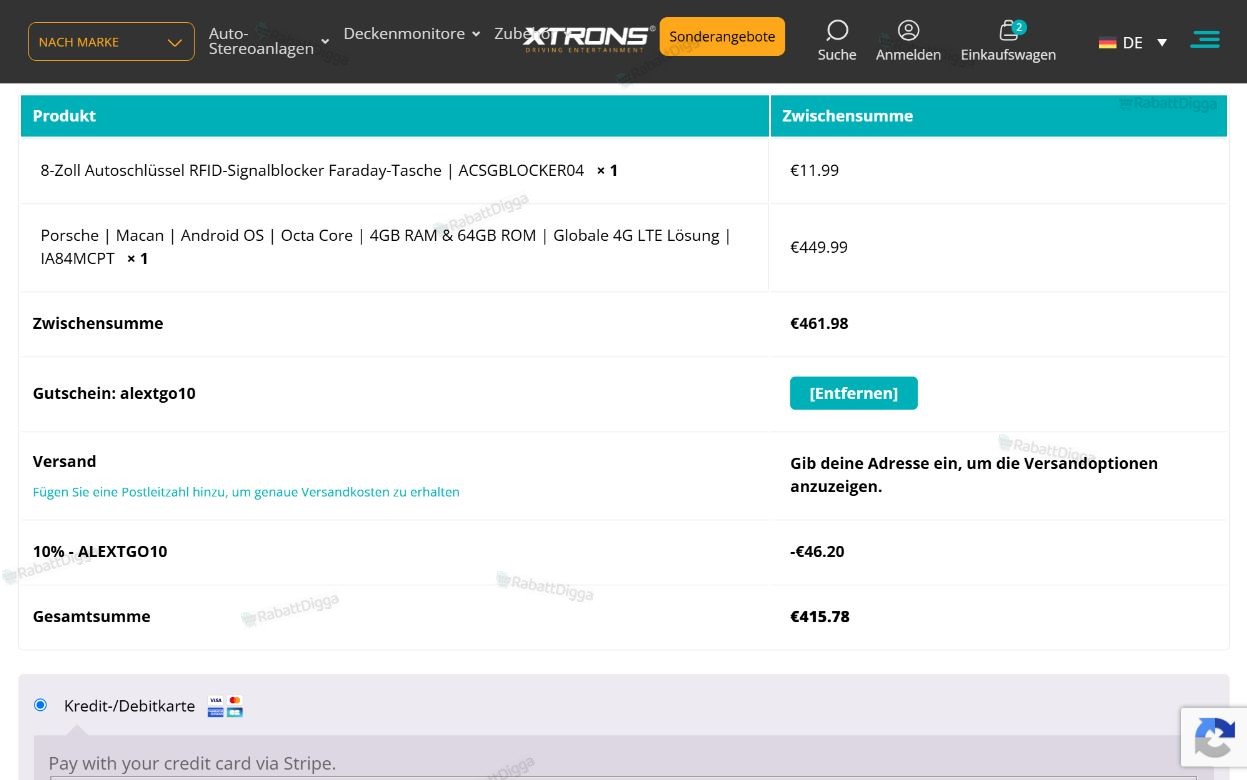1247x780 pixels.
Task: Click the Porsche Macan Android OS product name
Action: [385, 246]
